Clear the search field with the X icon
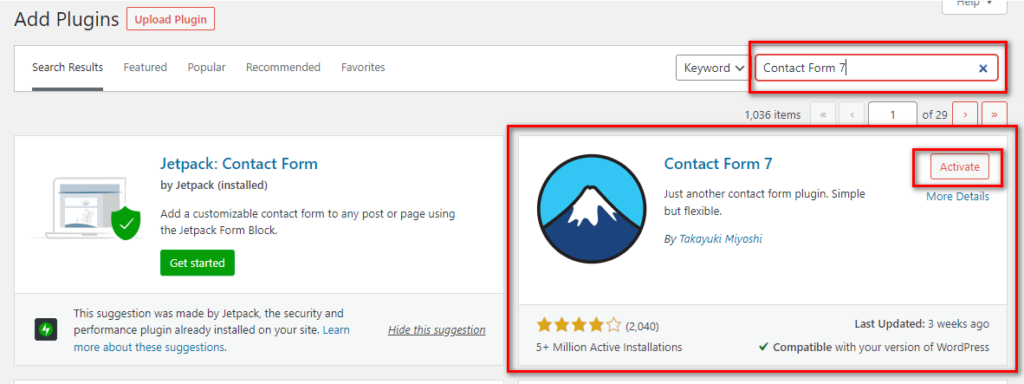 coord(983,68)
